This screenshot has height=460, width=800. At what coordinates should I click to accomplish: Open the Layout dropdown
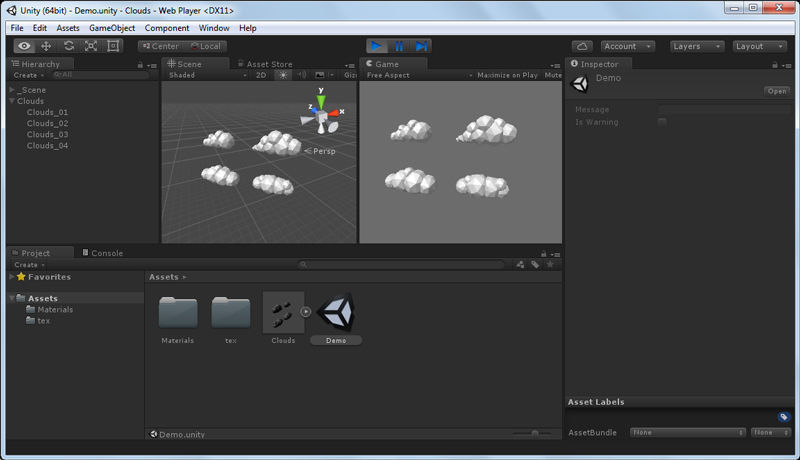click(760, 46)
